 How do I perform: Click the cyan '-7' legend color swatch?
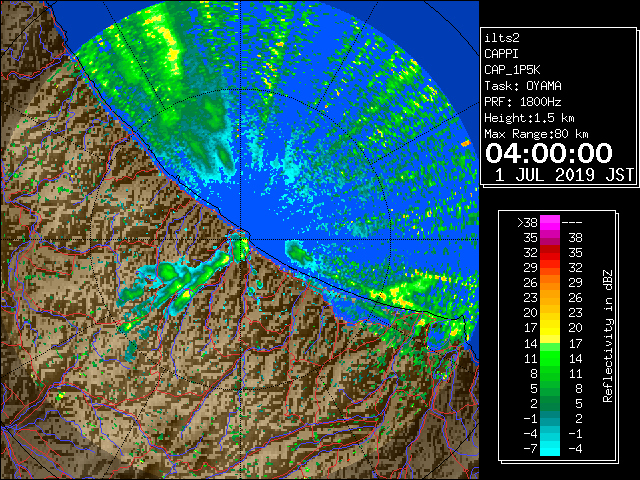[x=550, y=448]
